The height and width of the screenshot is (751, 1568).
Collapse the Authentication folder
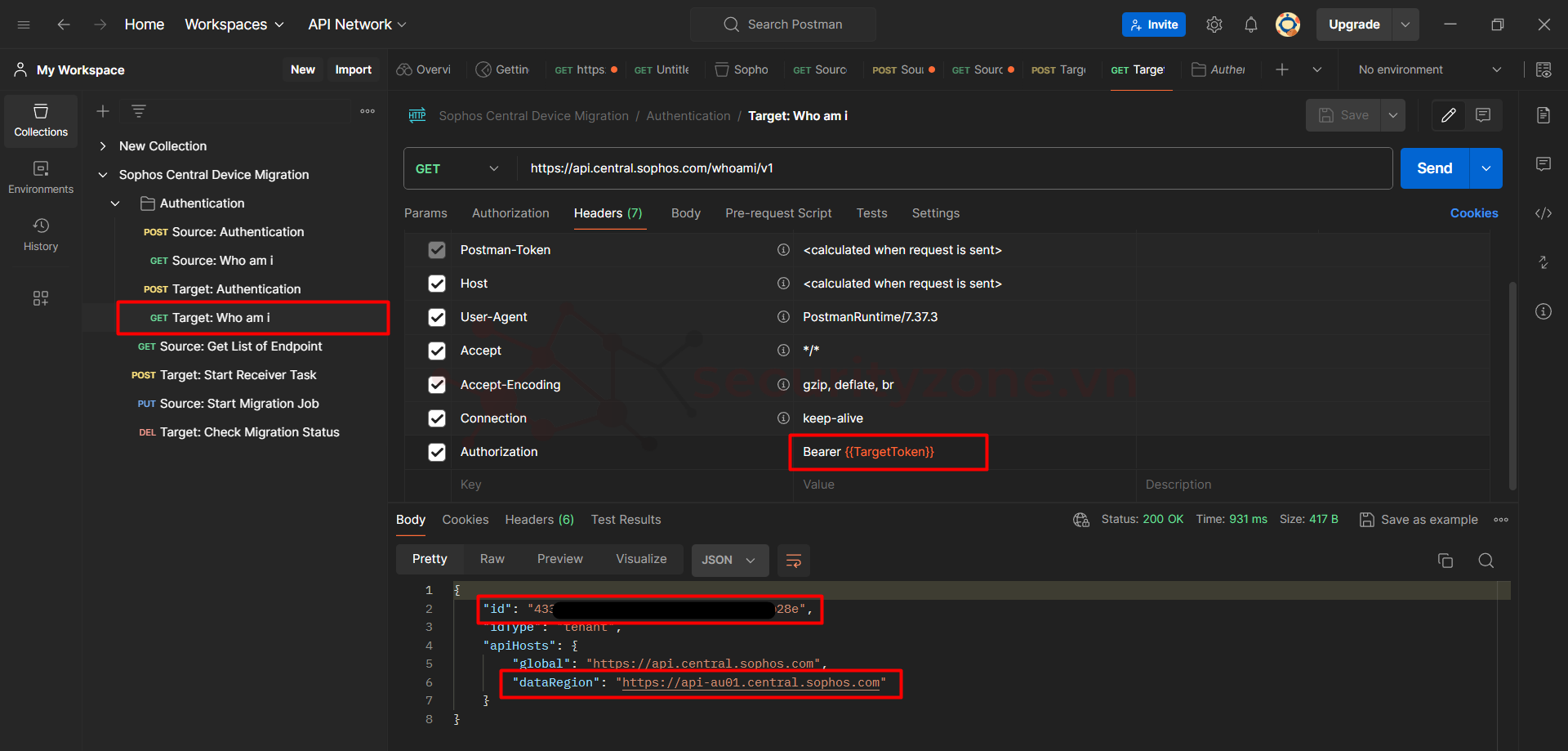(115, 203)
